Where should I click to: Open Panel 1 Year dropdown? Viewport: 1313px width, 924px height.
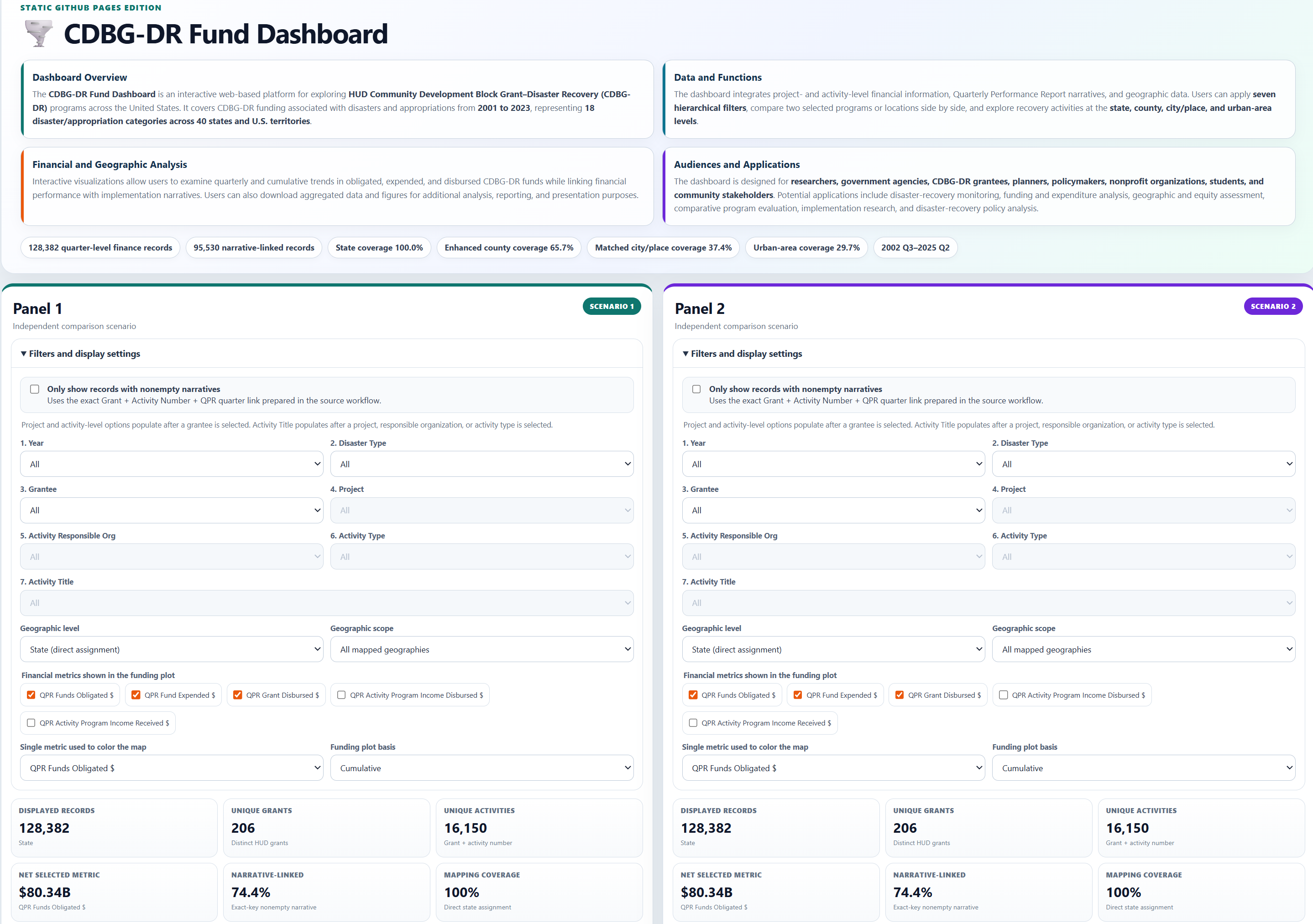(172, 464)
